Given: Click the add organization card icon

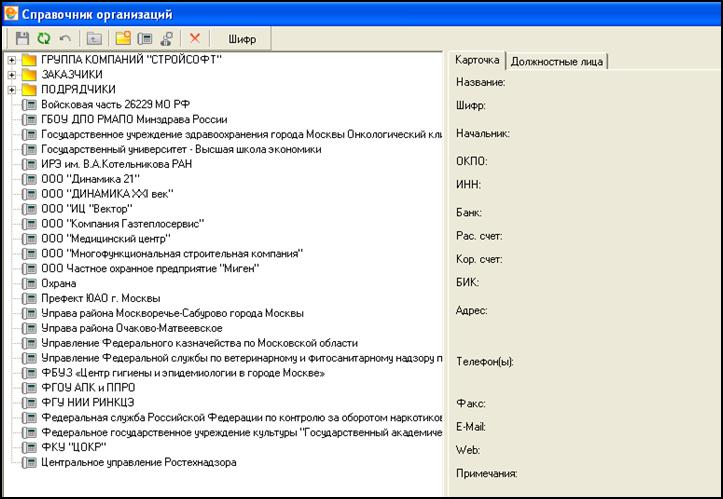Looking at the screenshot, I should coord(145,39).
